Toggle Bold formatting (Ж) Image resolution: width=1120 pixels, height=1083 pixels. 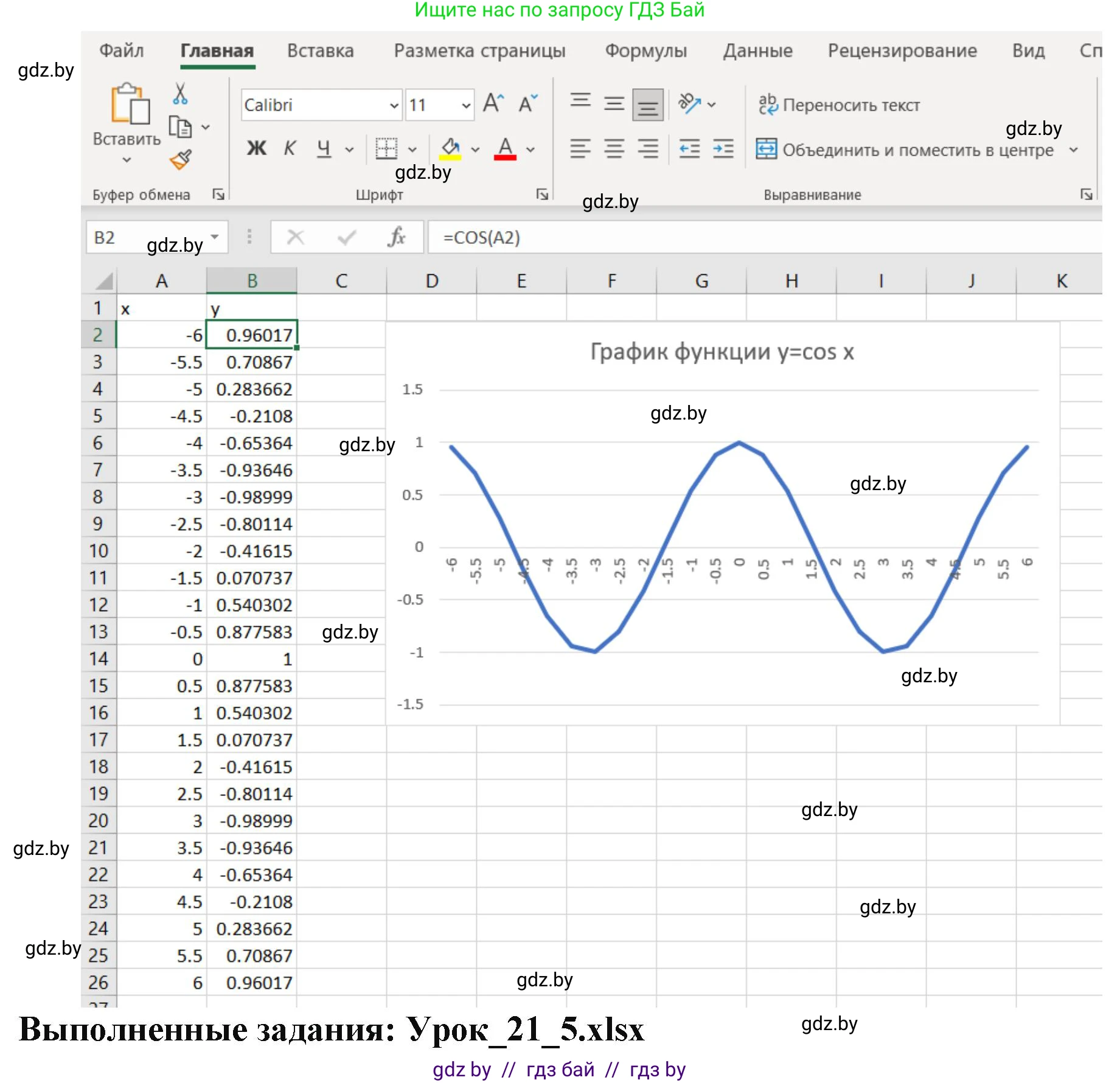pos(256,148)
